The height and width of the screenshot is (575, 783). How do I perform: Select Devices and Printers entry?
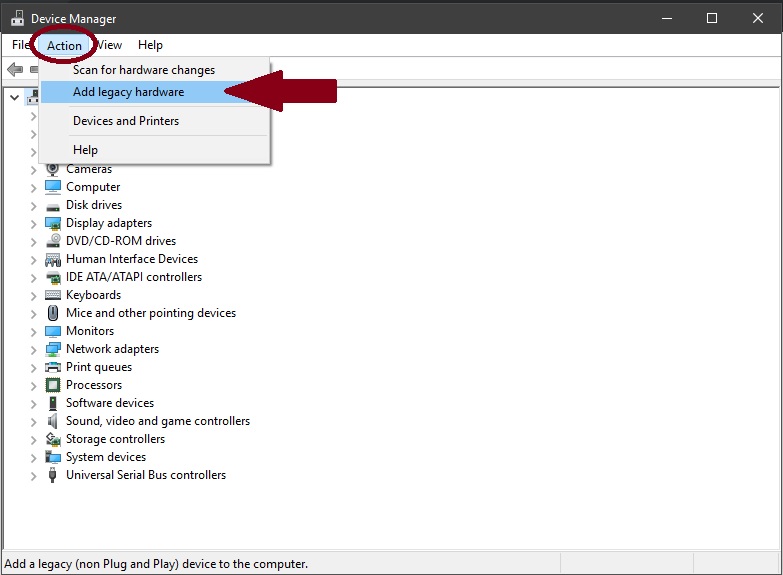pyautogui.click(x=155, y=121)
